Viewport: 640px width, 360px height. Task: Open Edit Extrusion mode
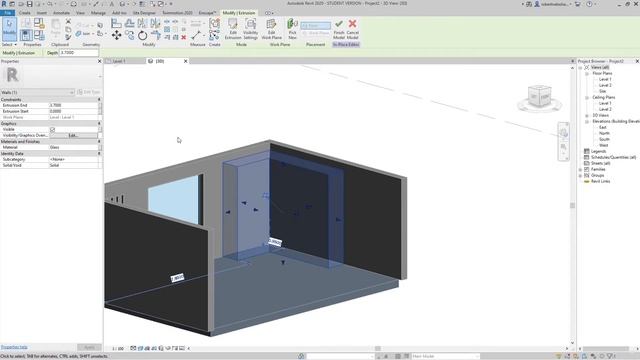(233, 29)
